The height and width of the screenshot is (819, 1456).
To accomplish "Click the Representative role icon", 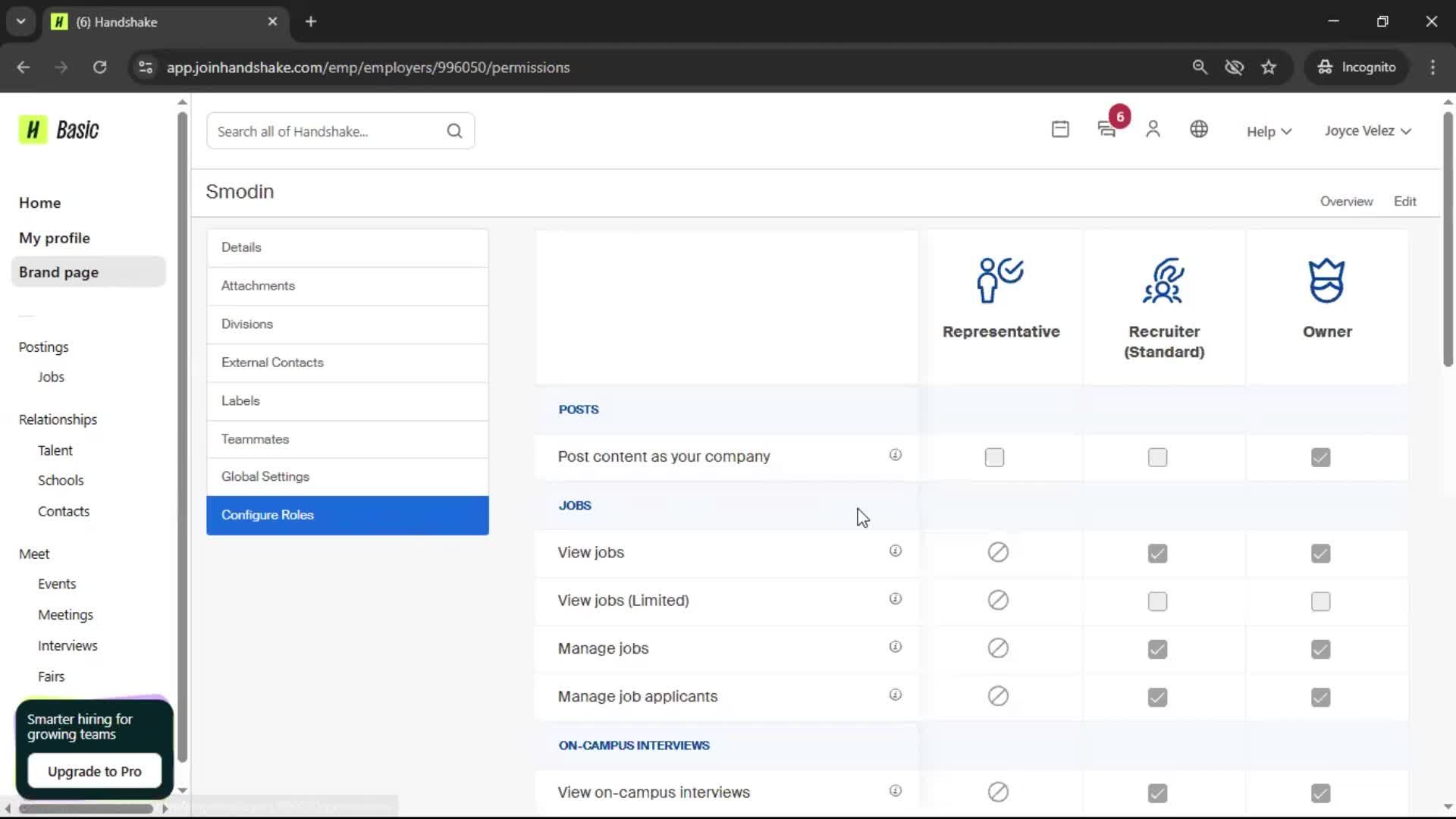I will 1000,280.
